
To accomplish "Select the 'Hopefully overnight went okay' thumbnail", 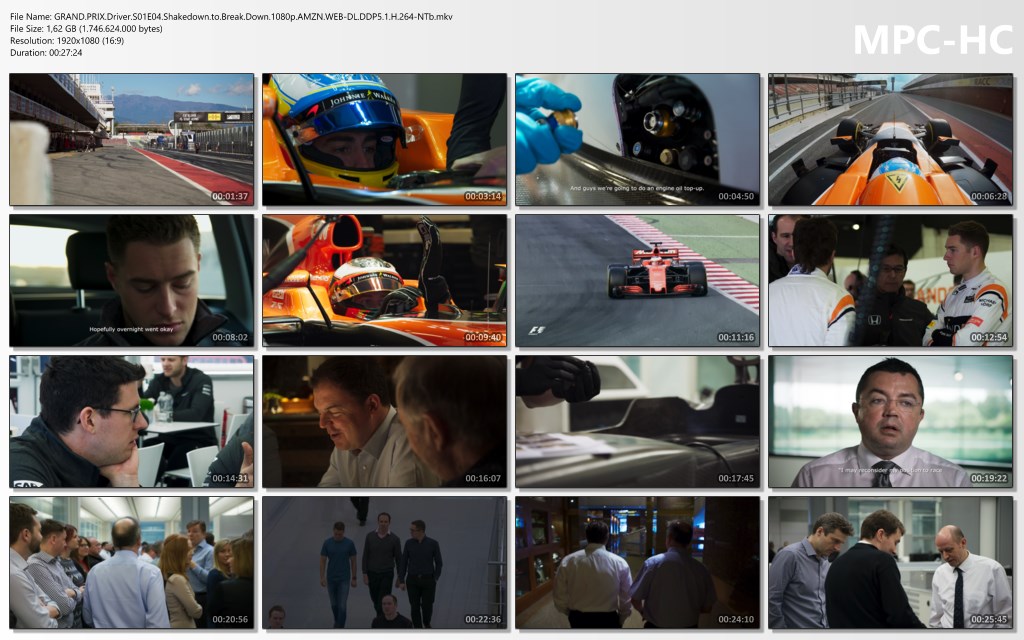I will pos(131,280).
